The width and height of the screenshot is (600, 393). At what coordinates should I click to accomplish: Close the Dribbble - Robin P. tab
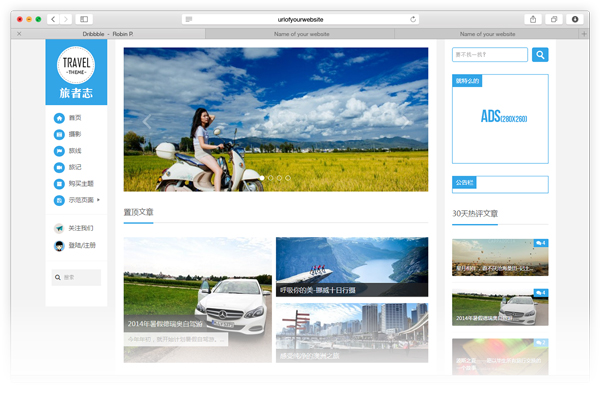click(x=19, y=34)
